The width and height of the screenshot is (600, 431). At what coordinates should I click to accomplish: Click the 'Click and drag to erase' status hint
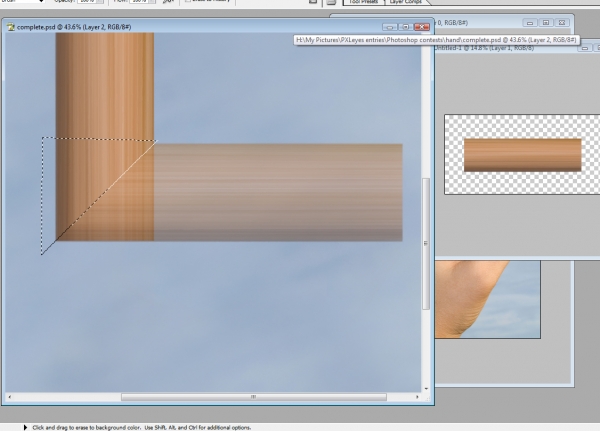pos(142,428)
